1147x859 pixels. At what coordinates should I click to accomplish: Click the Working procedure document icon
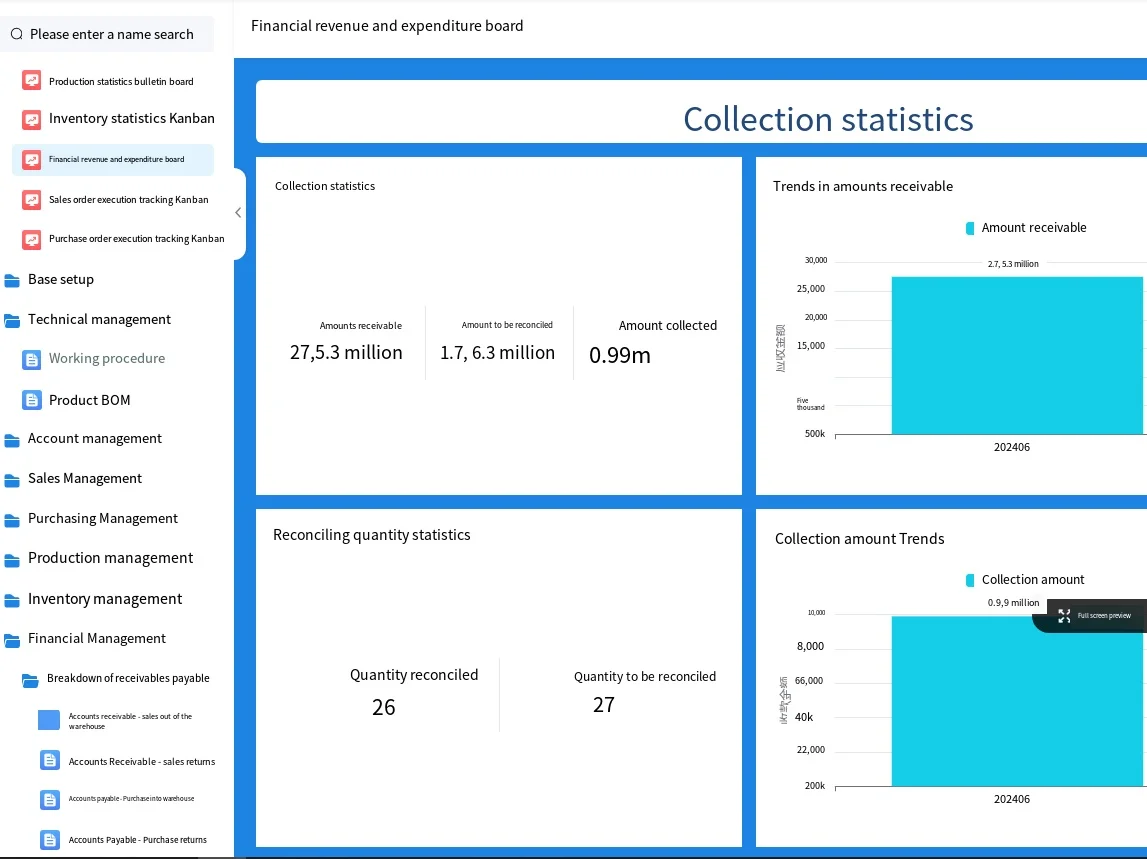32,359
